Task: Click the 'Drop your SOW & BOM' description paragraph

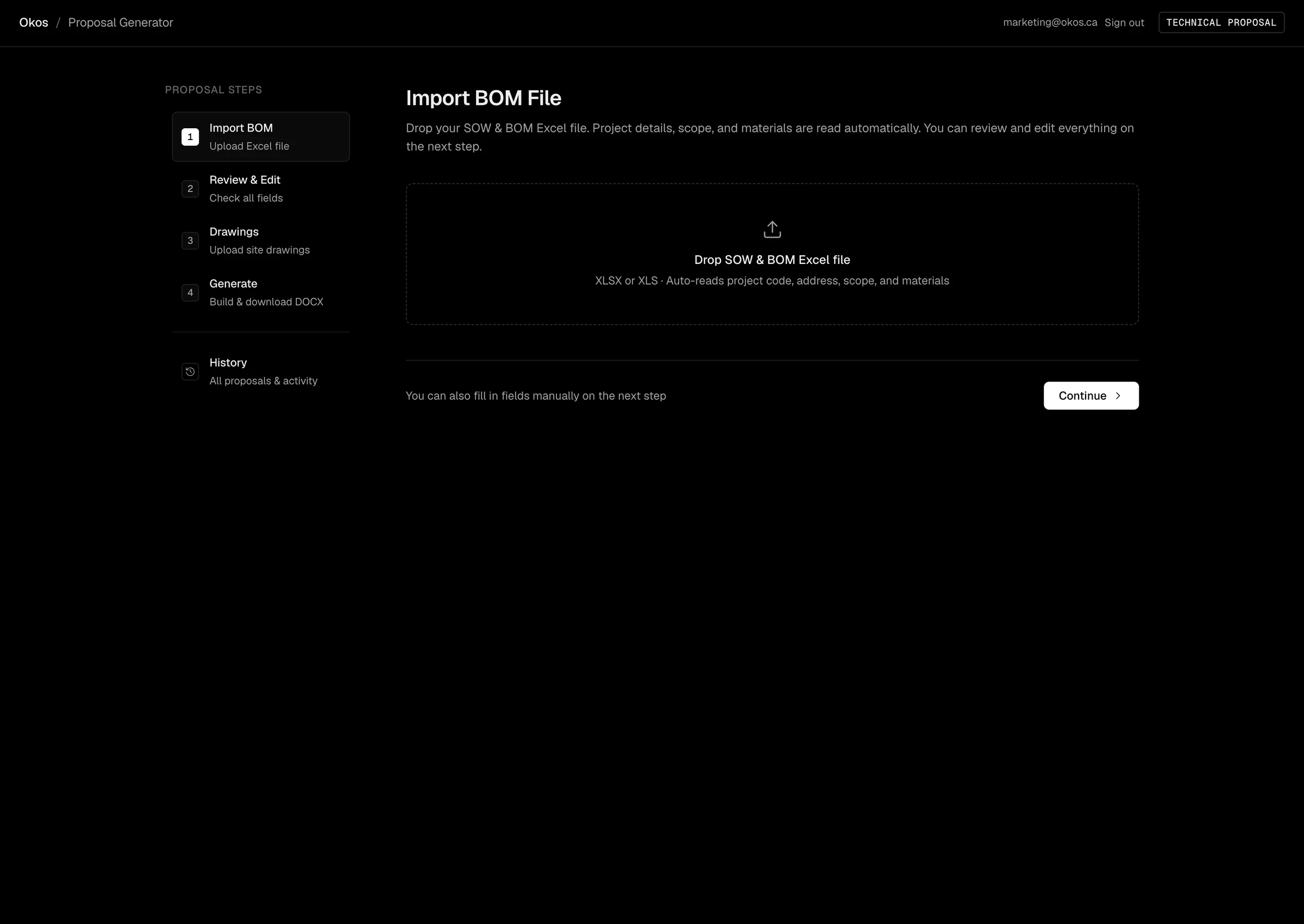Action: (770, 137)
